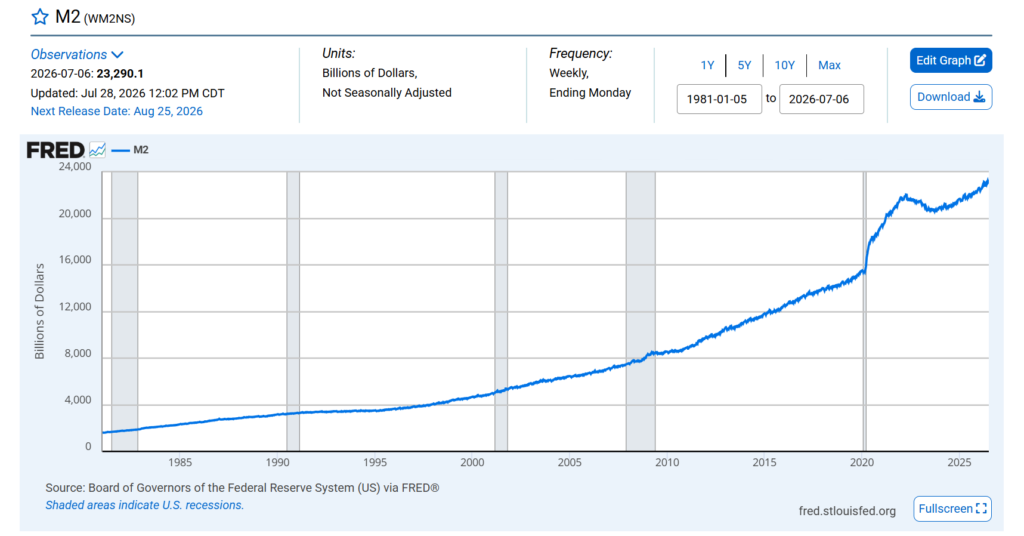Select the 5Y date range
Viewport: 1024px width, 536px height.
744,65
